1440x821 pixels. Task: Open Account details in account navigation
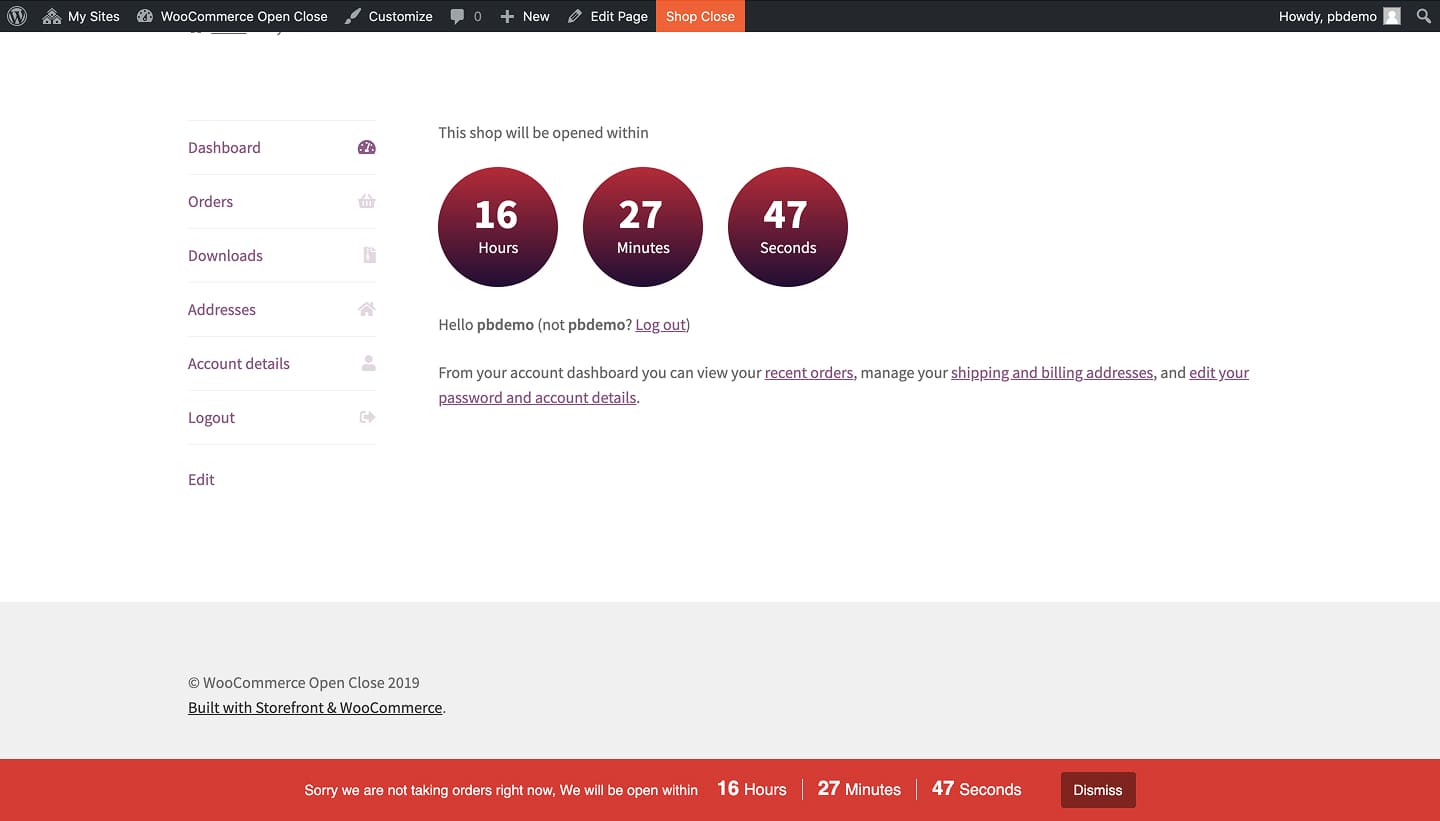(x=239, y=363)
